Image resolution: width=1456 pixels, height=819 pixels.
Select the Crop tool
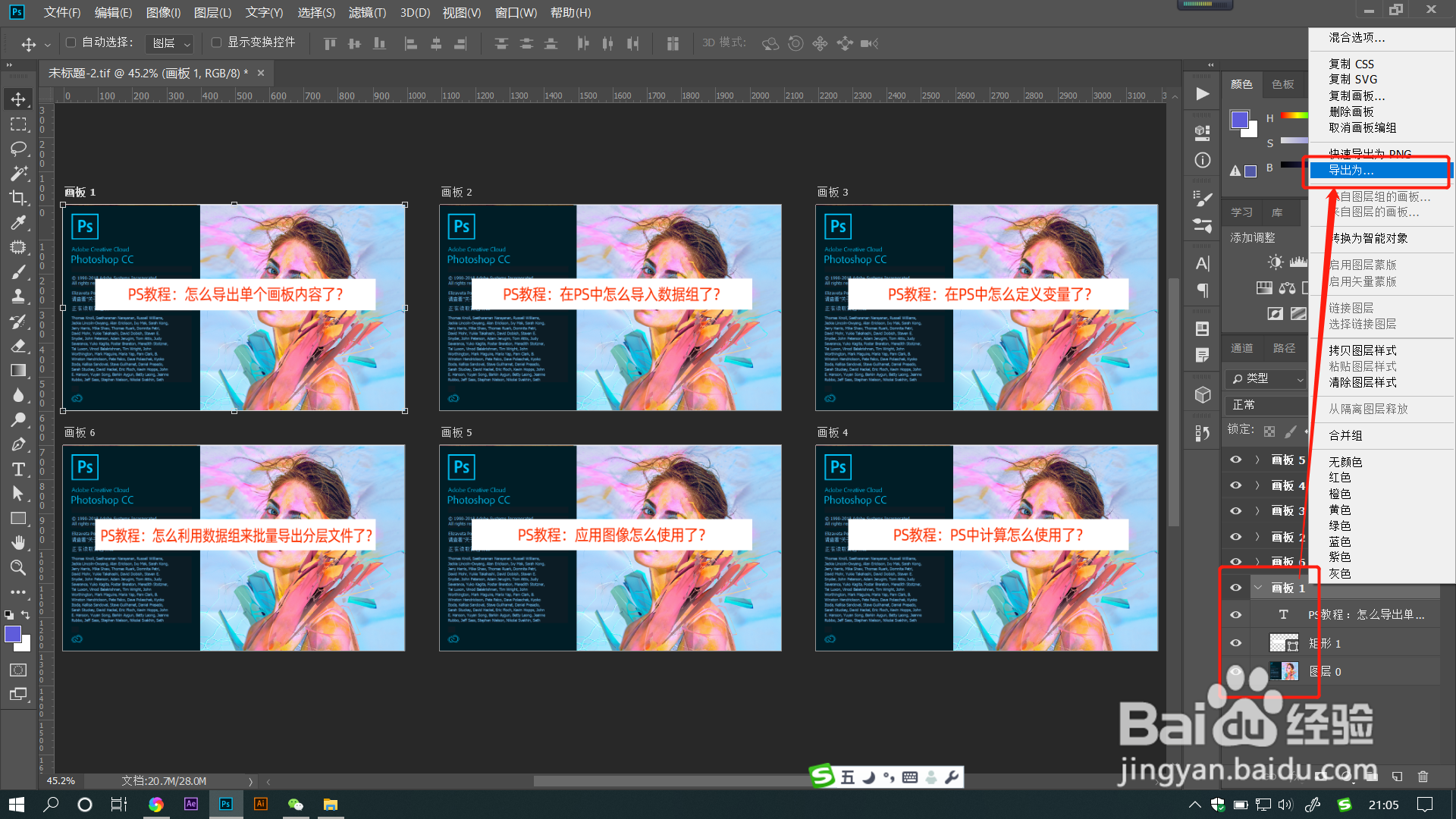[18, 198]
